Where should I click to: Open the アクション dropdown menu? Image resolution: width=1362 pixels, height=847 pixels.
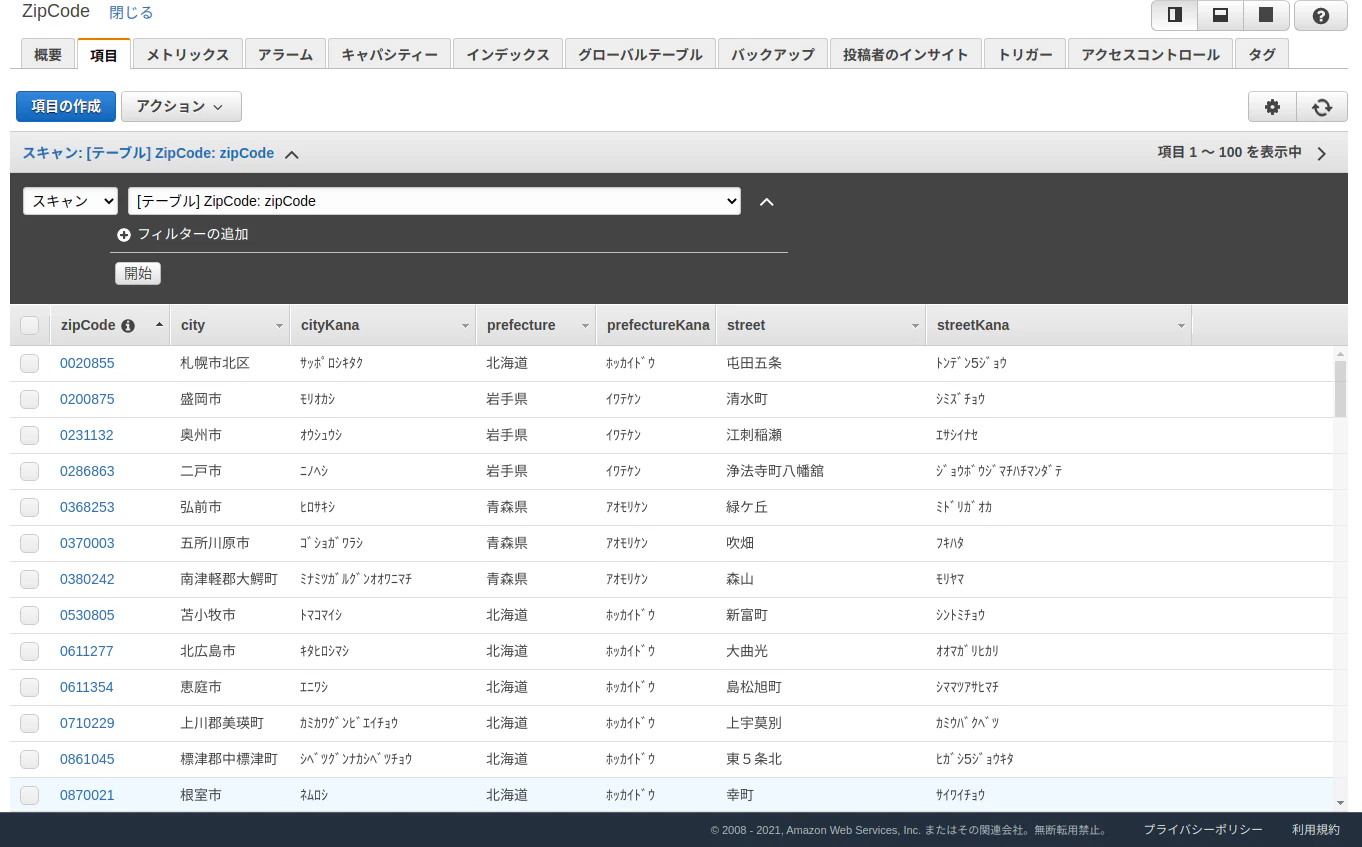(181, 107)
